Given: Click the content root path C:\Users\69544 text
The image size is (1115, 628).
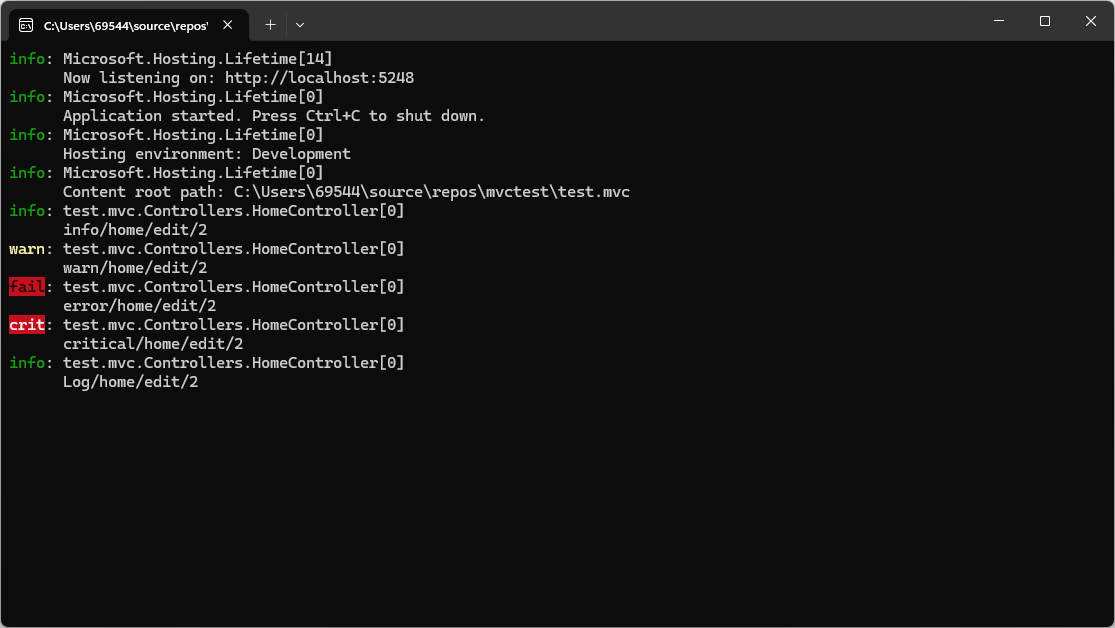Looking at the screenshot, I should click(x=431, y=192).
